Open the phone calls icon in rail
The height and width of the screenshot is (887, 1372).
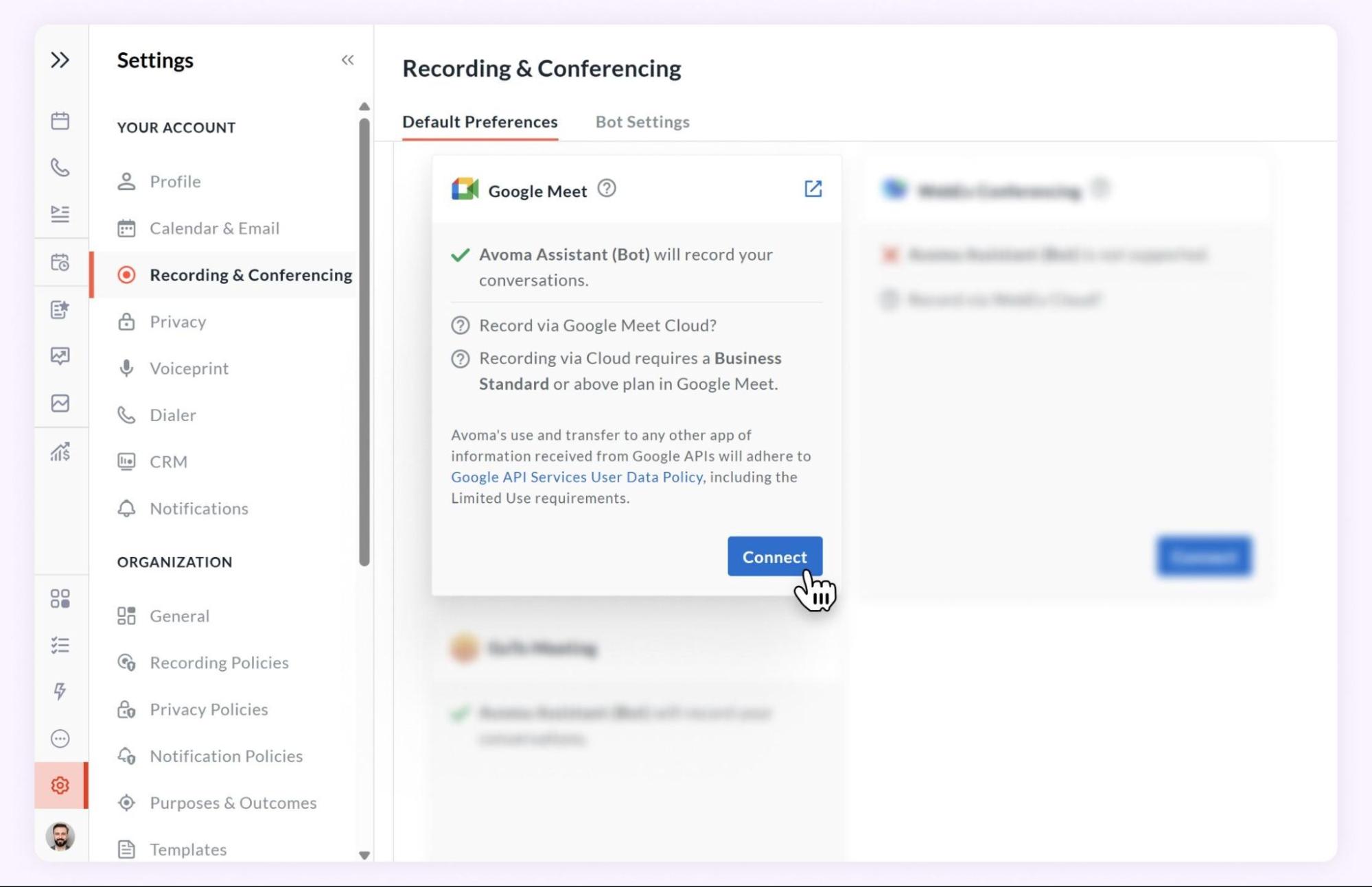[60, 167]
